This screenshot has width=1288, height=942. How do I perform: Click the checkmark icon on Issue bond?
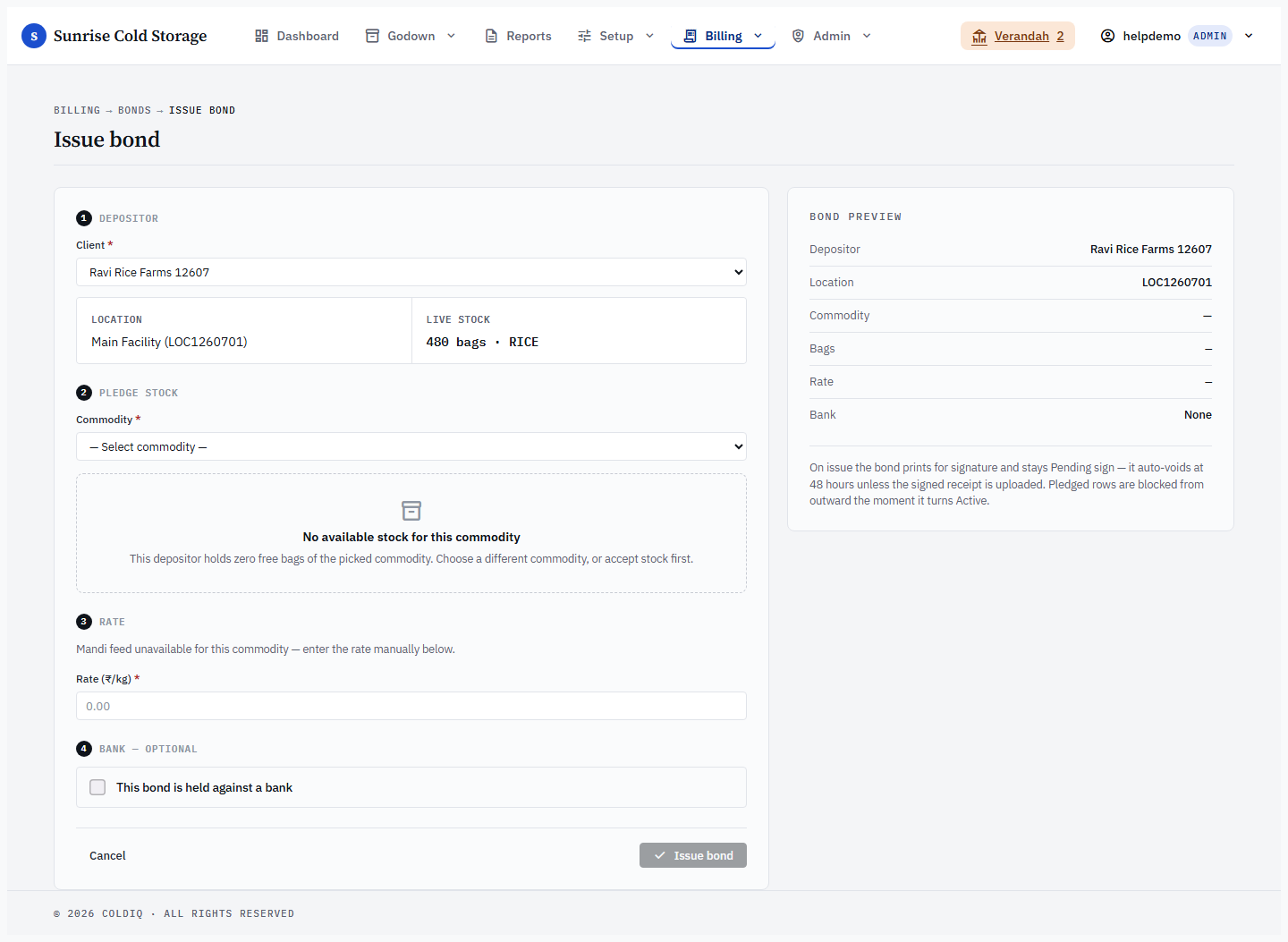click(x=659, y=855)
